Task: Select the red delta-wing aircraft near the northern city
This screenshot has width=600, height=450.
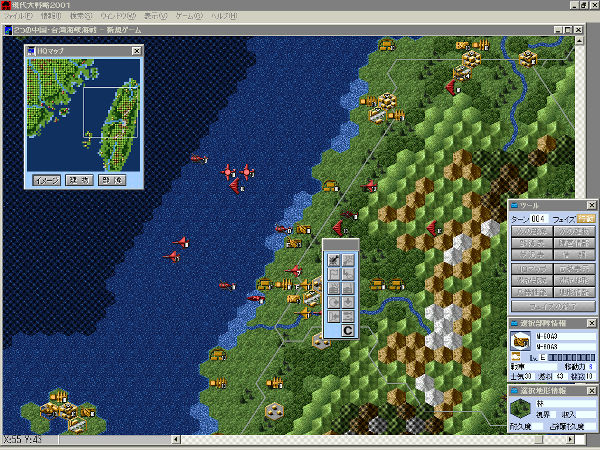Action: coord(452,87)
